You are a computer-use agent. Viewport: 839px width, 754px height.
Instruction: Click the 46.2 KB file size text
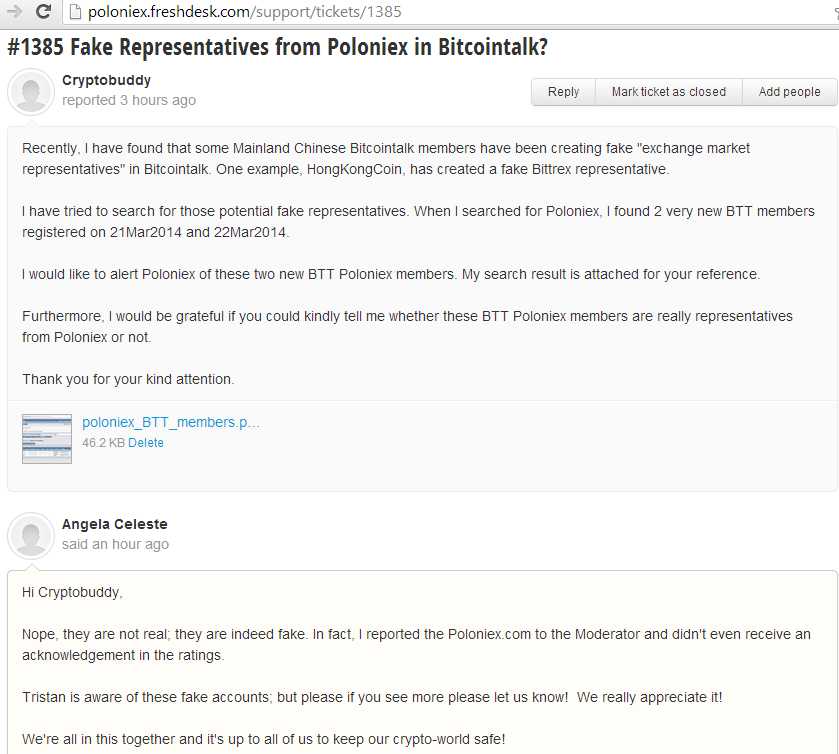coord(103,443)
